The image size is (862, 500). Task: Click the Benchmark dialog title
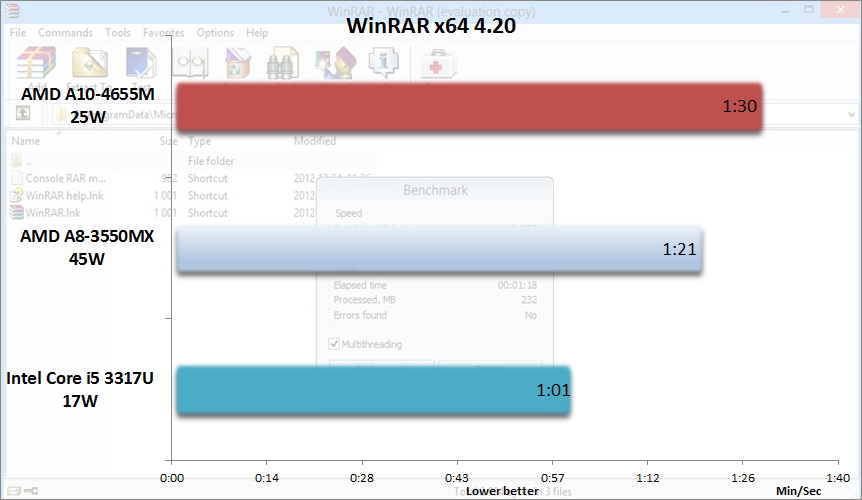click(435, 190)
